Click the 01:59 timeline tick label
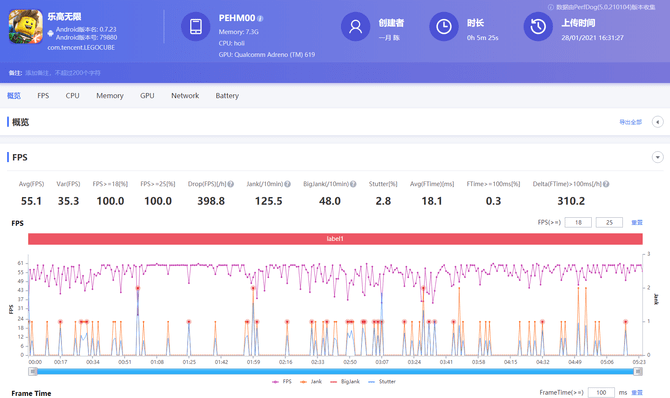The width and height of the screenshot is (670, 398). tap(253, 362)
